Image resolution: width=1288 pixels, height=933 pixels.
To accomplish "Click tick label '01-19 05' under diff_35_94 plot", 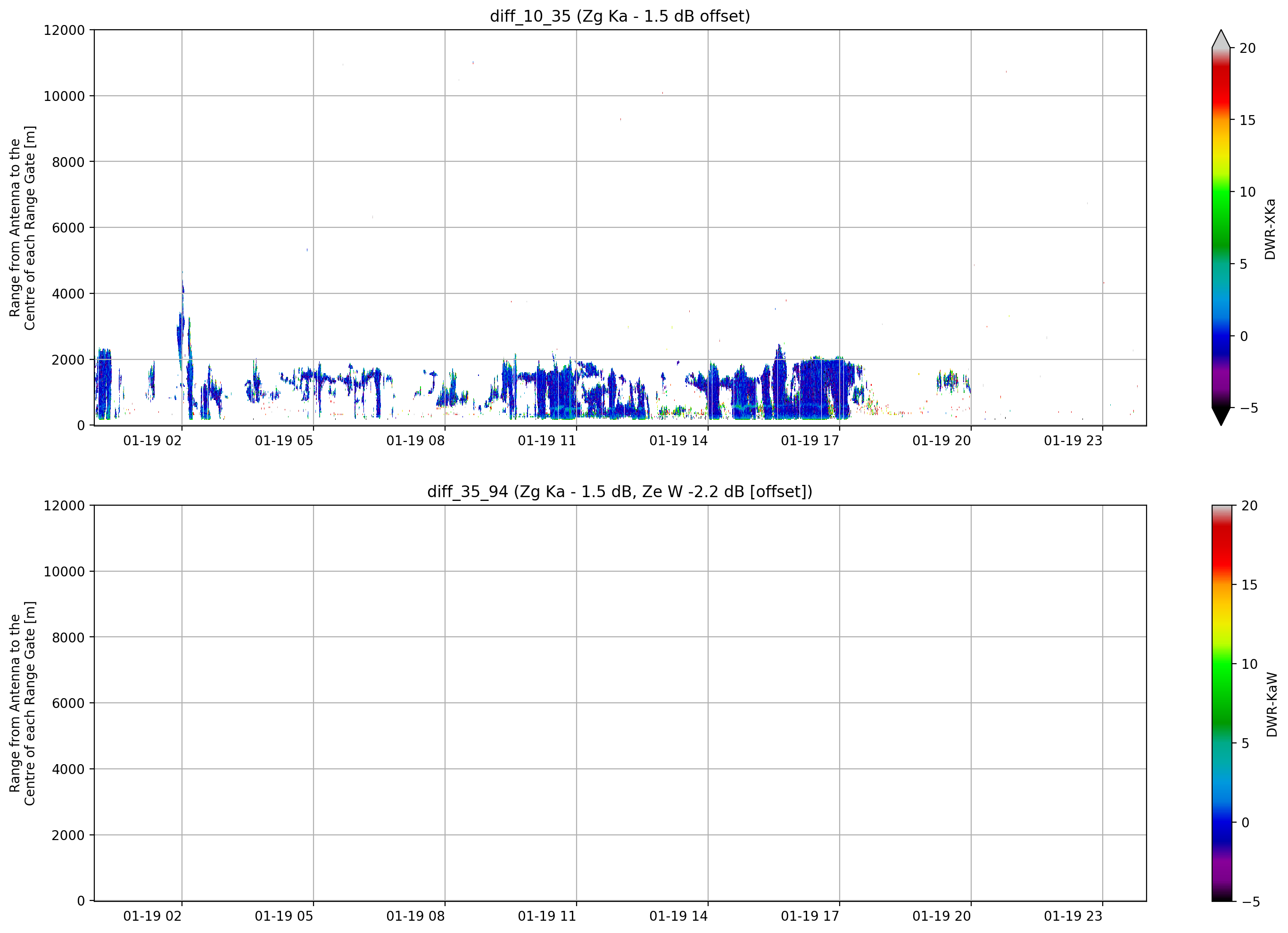I will point(284,916).
